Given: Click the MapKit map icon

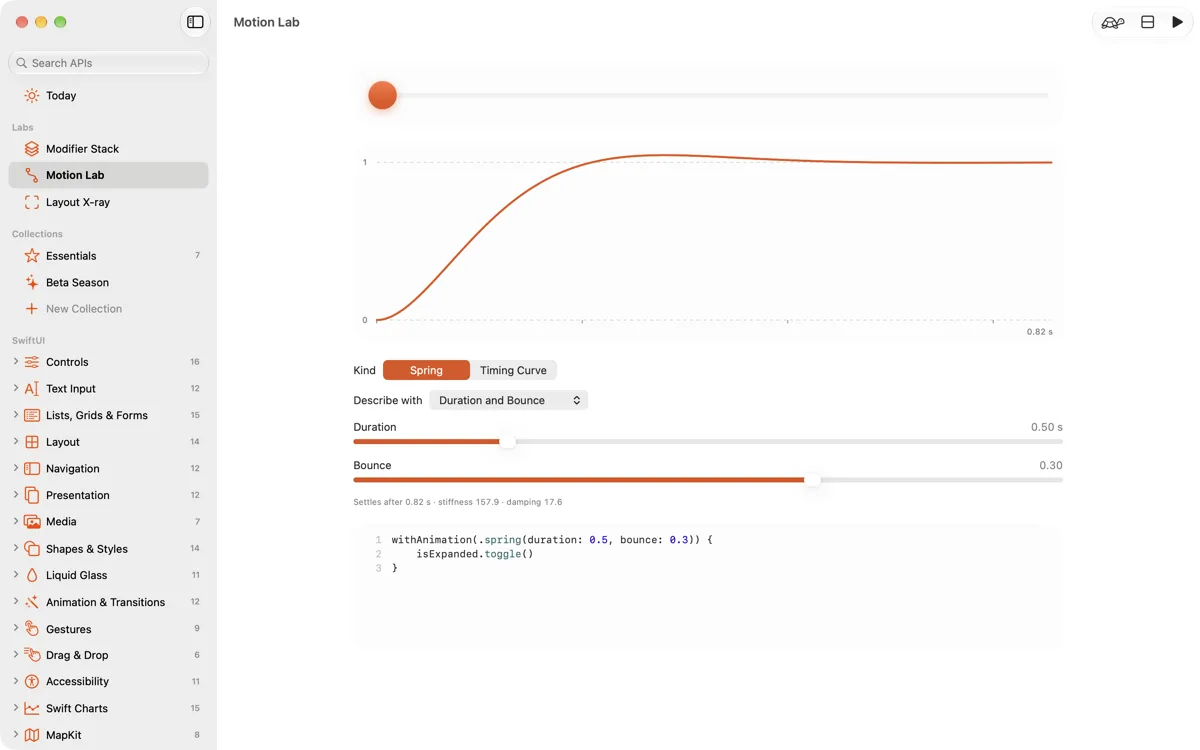Looking at the screenshot, I should pos(32,735).
